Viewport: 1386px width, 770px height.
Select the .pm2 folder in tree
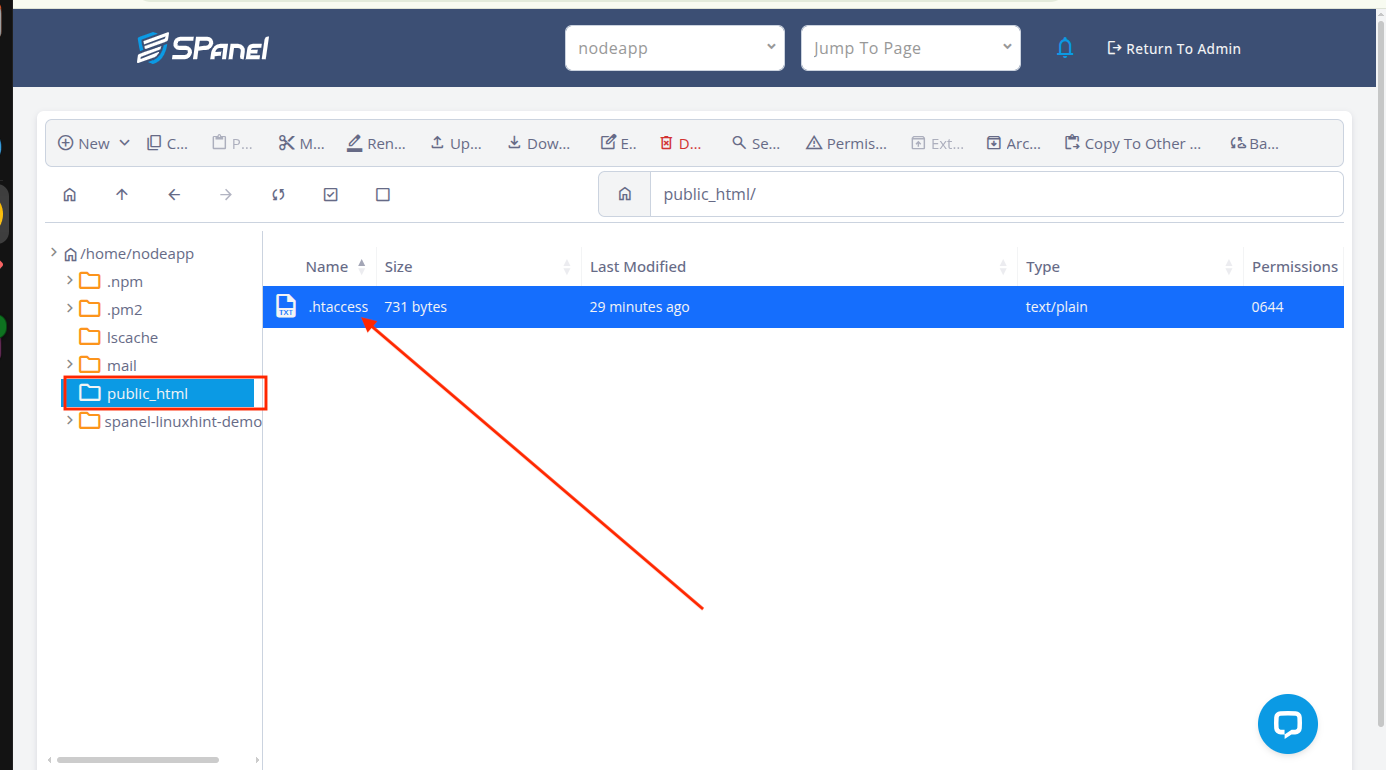(111, 309)
